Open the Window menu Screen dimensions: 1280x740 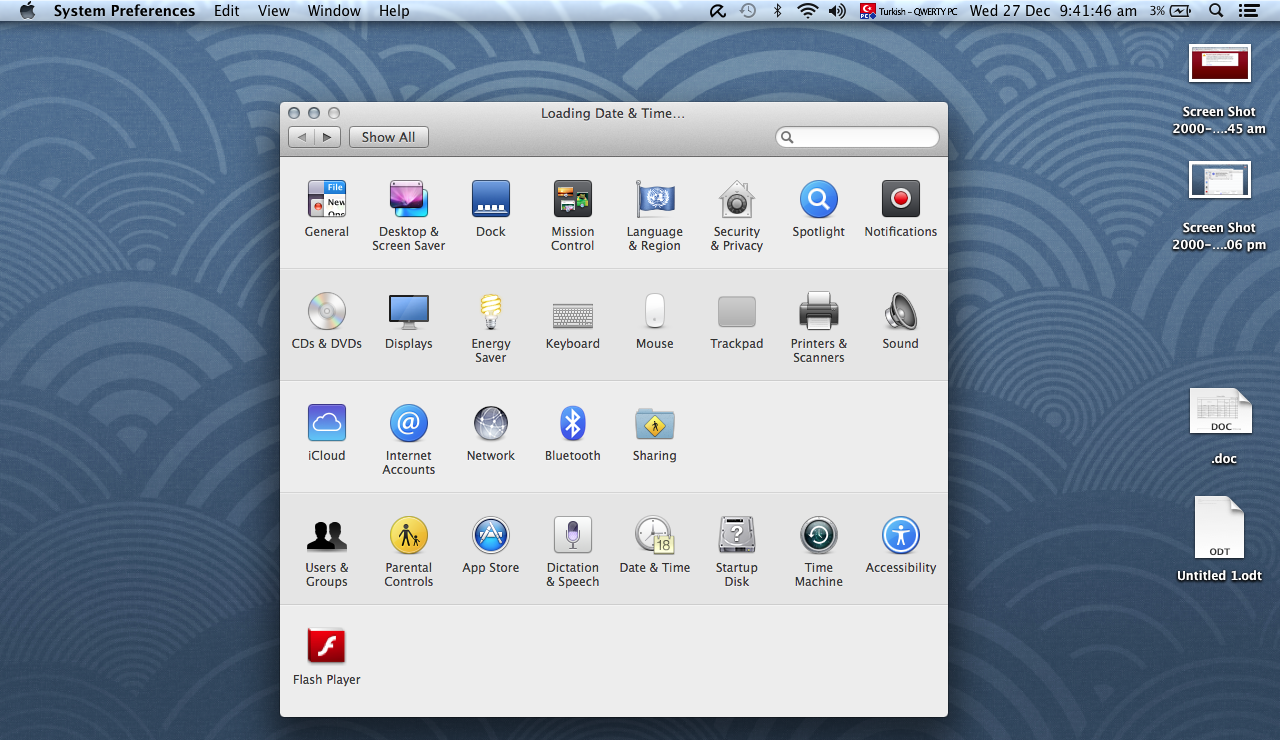pyautogui.click(x=334, y=11)
